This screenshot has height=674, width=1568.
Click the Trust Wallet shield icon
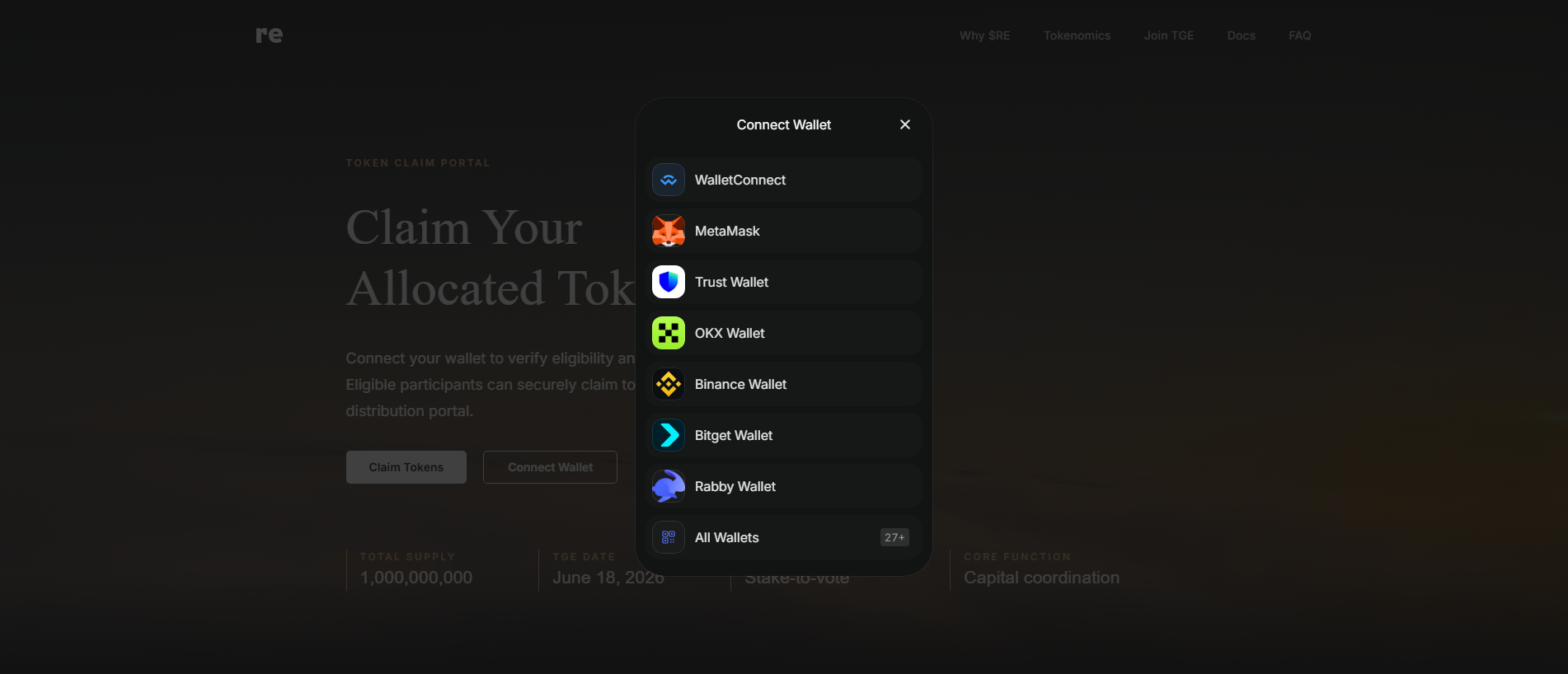[669, 282]
